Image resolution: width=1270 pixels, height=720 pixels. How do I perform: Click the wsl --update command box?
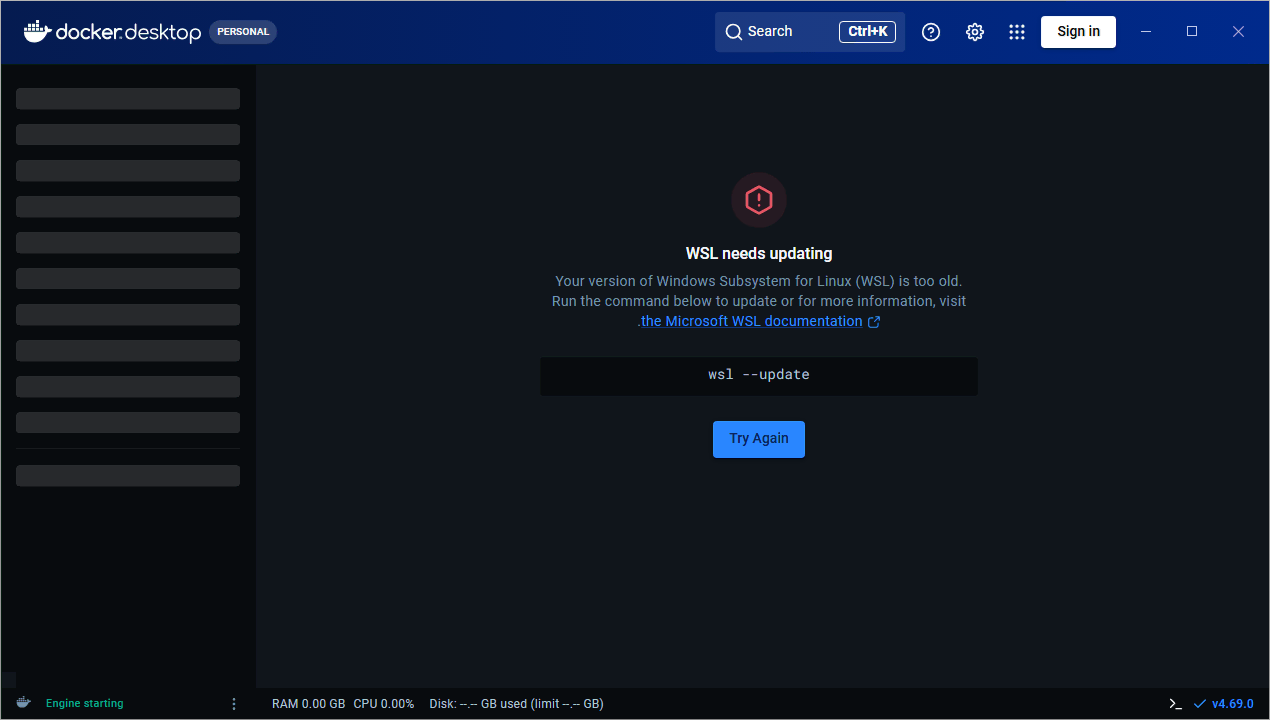click(x=759, y=376)
